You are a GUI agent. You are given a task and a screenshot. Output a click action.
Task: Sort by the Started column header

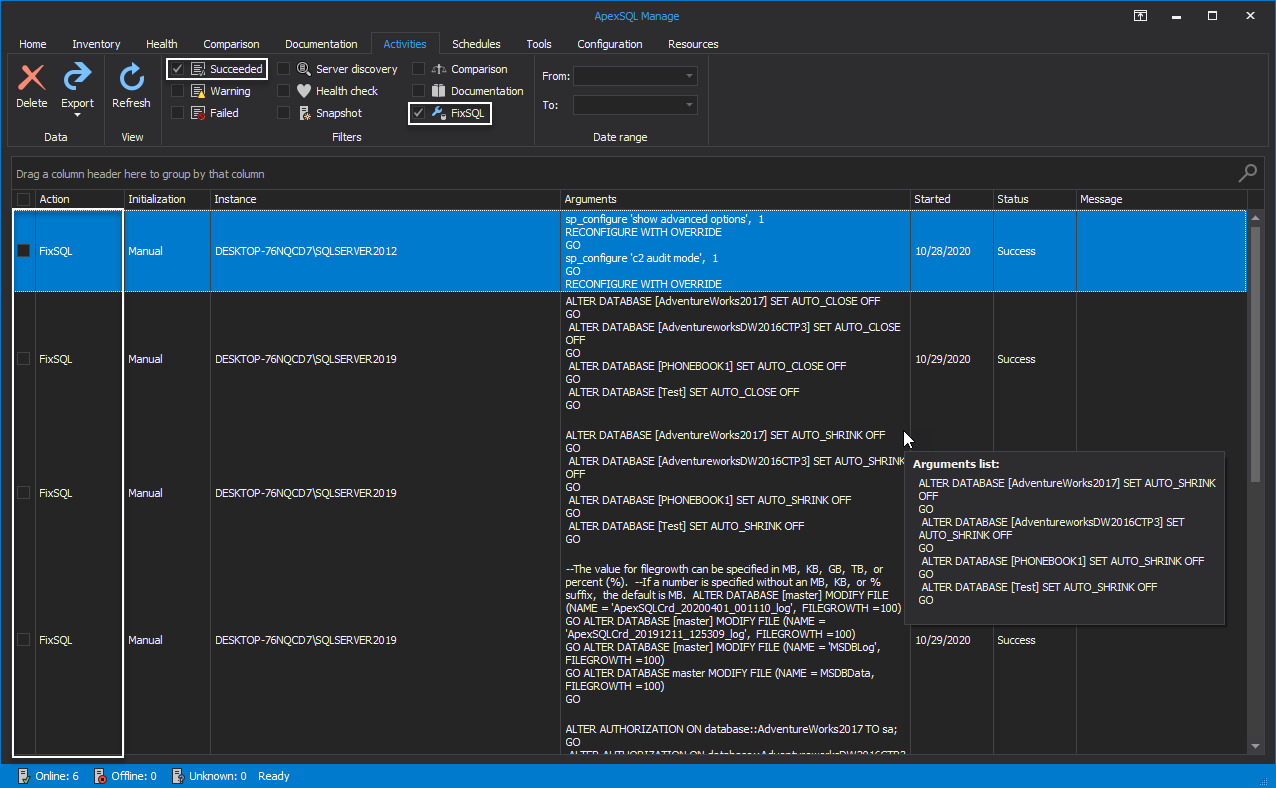coord(951,199)
